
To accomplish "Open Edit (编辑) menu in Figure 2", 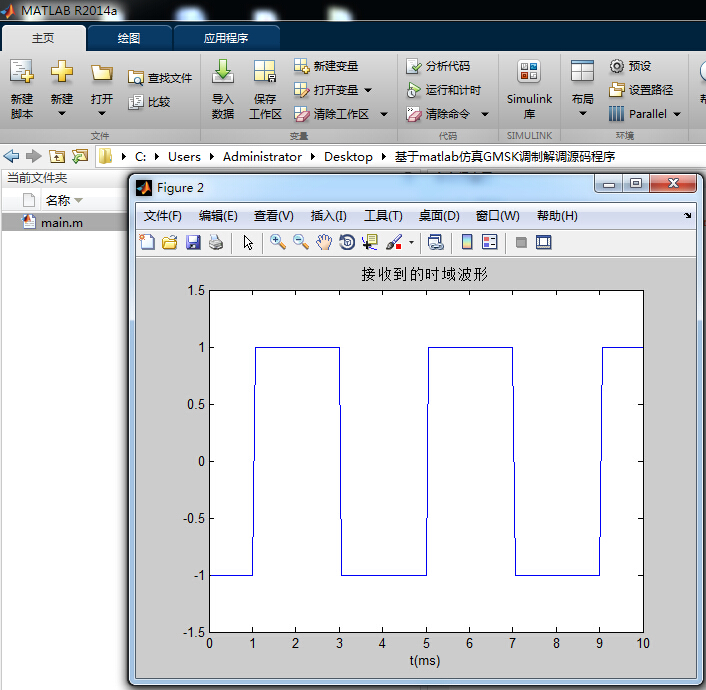I will tap(218, 216).
